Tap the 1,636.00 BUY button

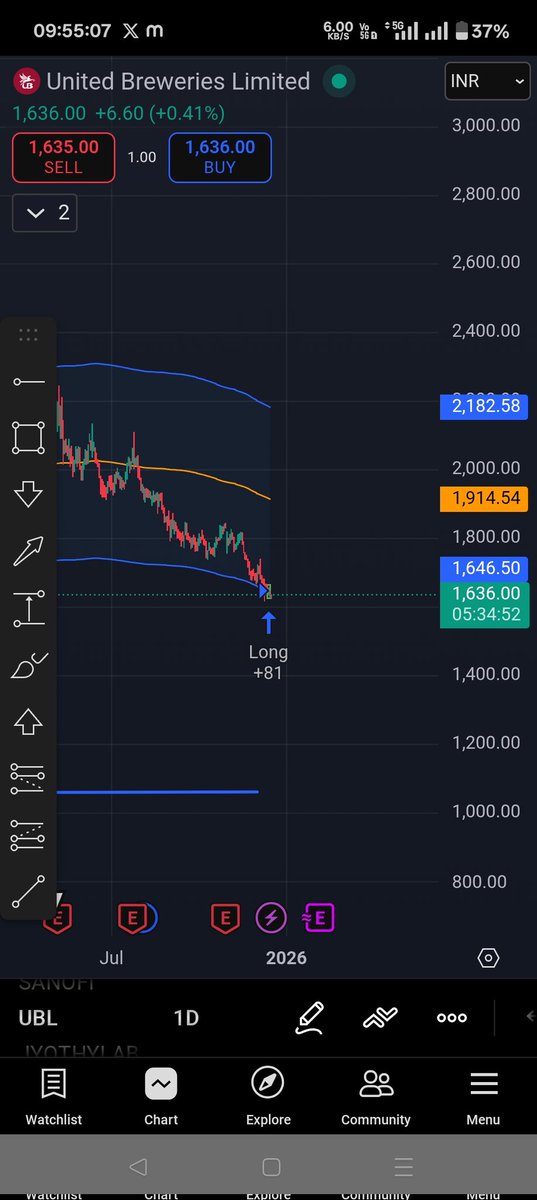coord(220,157)
